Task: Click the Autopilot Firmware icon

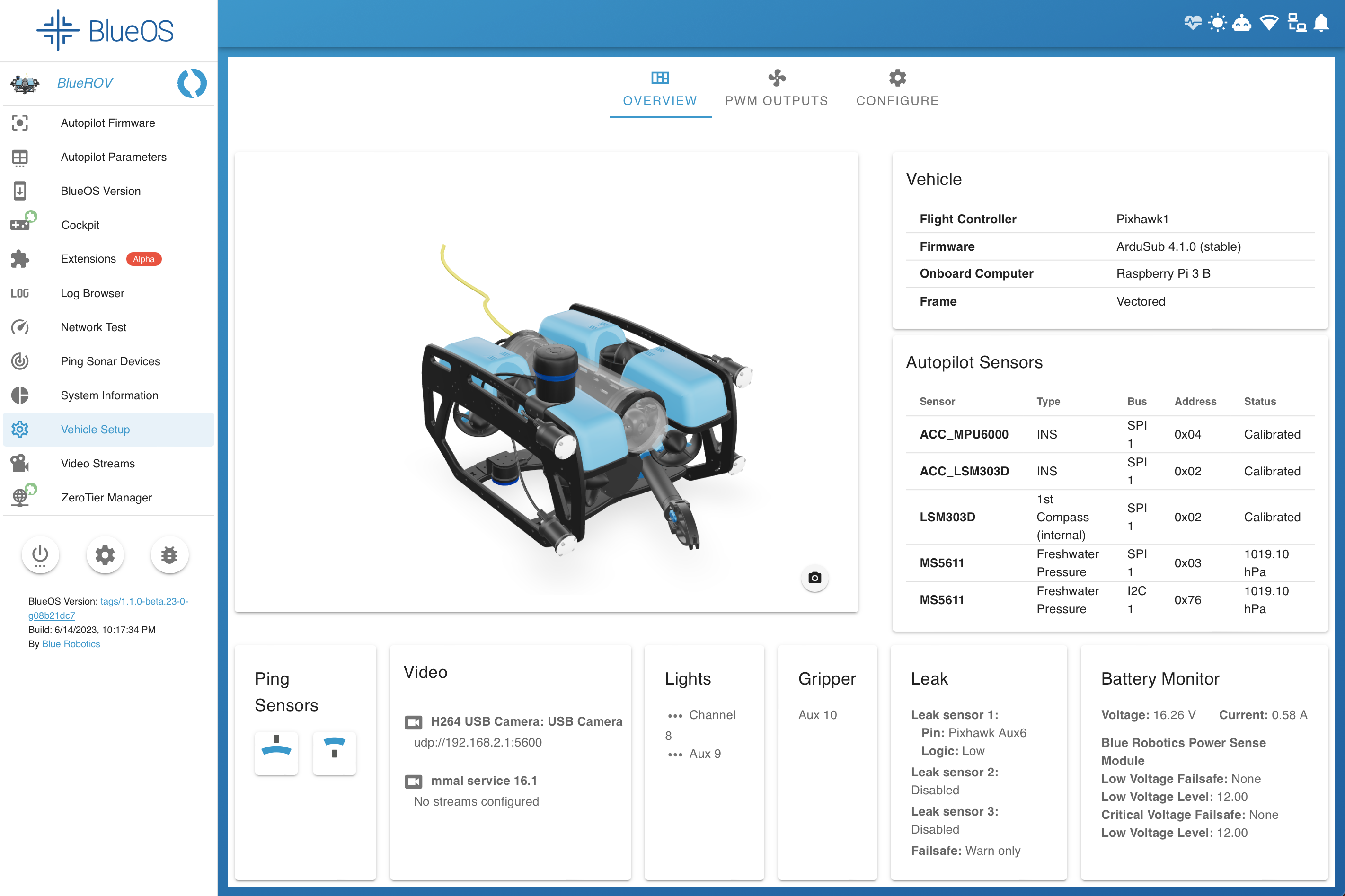Action: (20, 123)
